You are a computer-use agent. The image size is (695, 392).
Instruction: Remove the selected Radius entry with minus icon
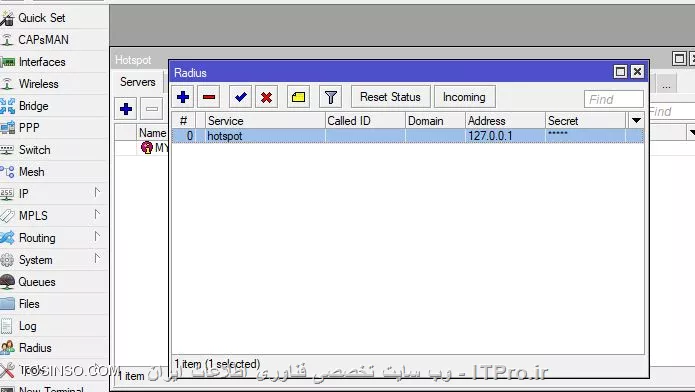tap(209, 97)
